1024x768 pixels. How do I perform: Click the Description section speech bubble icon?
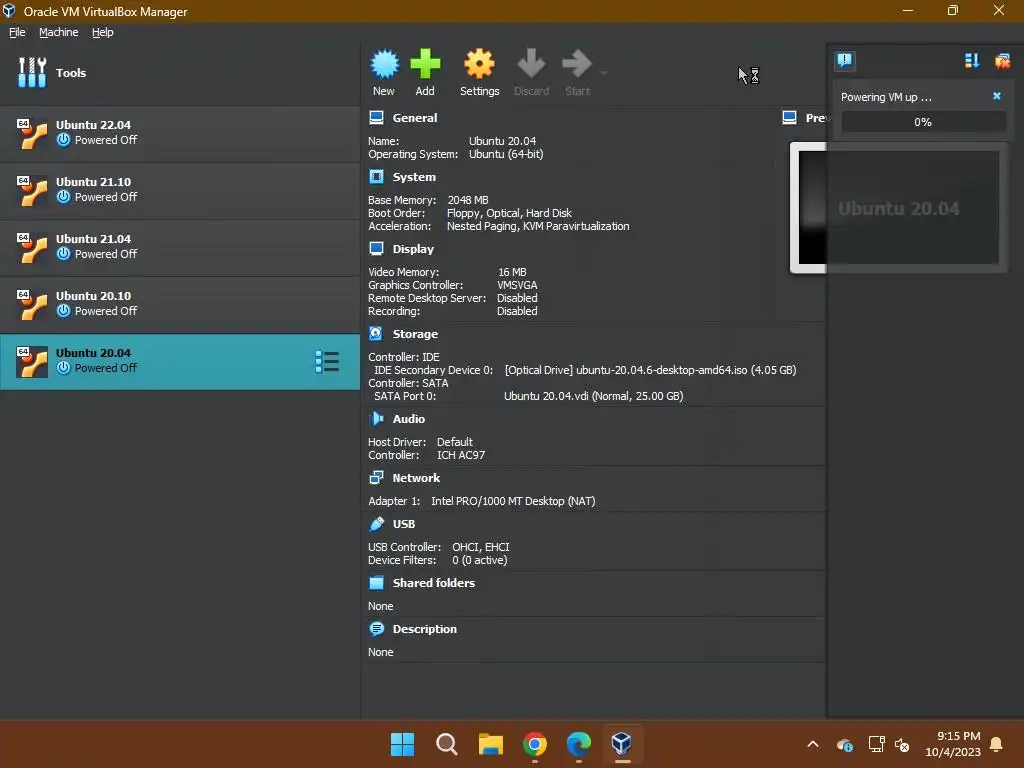376,629
